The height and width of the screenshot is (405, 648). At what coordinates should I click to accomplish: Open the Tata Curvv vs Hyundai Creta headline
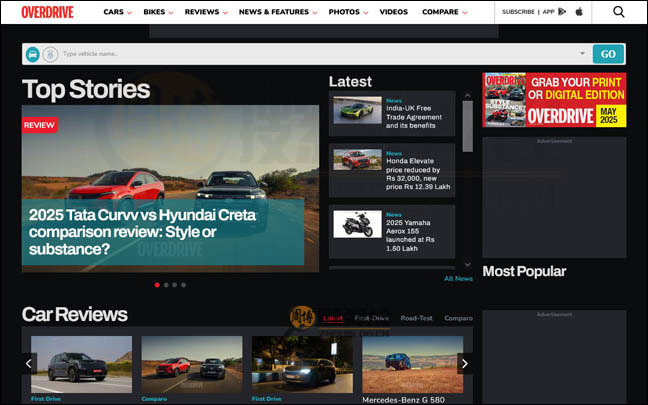tap(142, 232)
